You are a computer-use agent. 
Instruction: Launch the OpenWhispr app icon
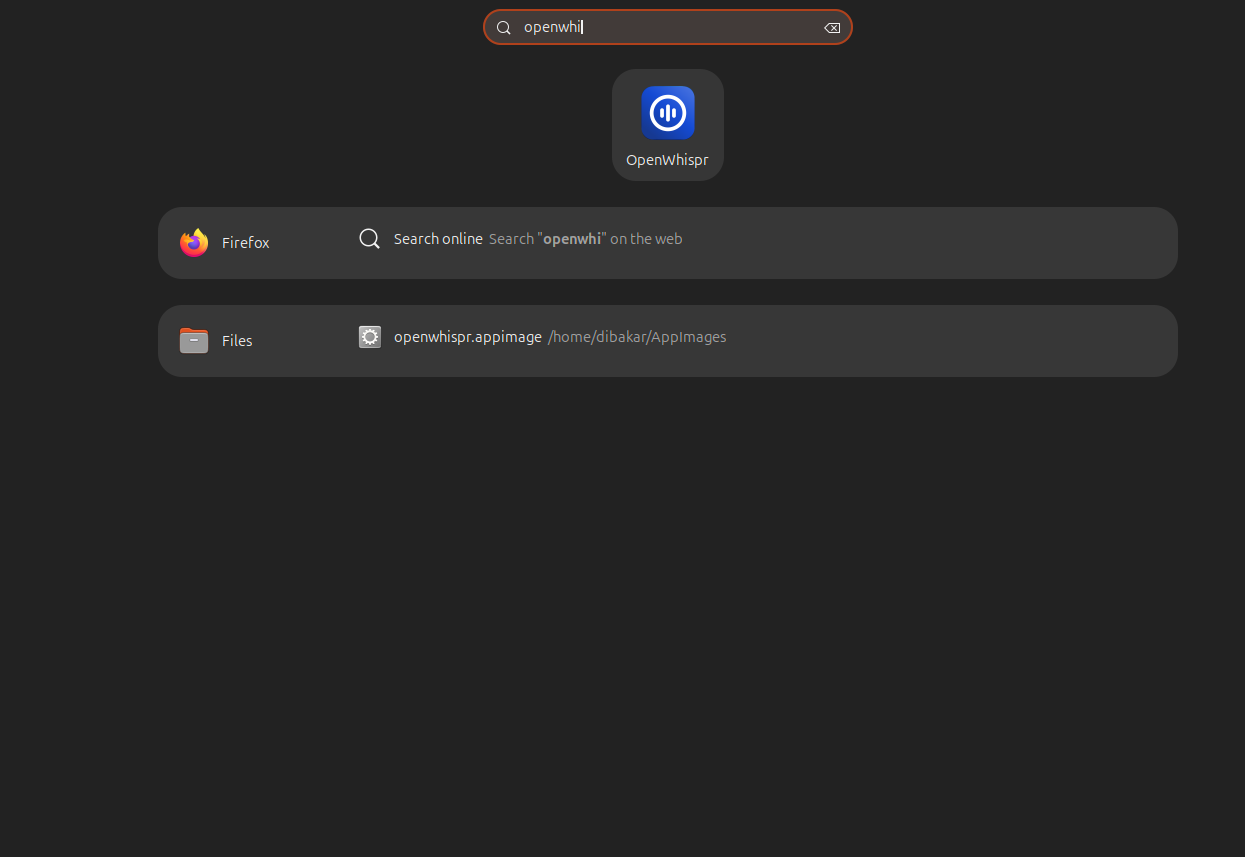[x=668, y=113]
